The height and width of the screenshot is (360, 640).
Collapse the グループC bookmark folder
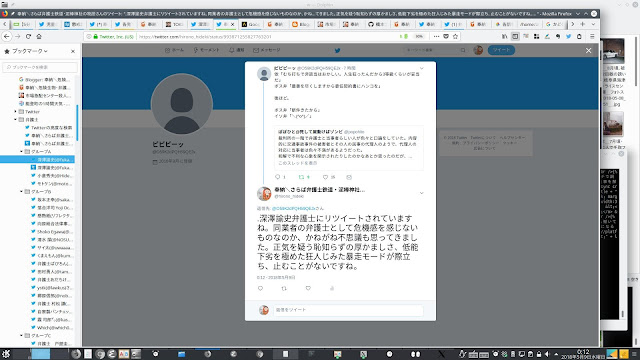tap(22, 336)
